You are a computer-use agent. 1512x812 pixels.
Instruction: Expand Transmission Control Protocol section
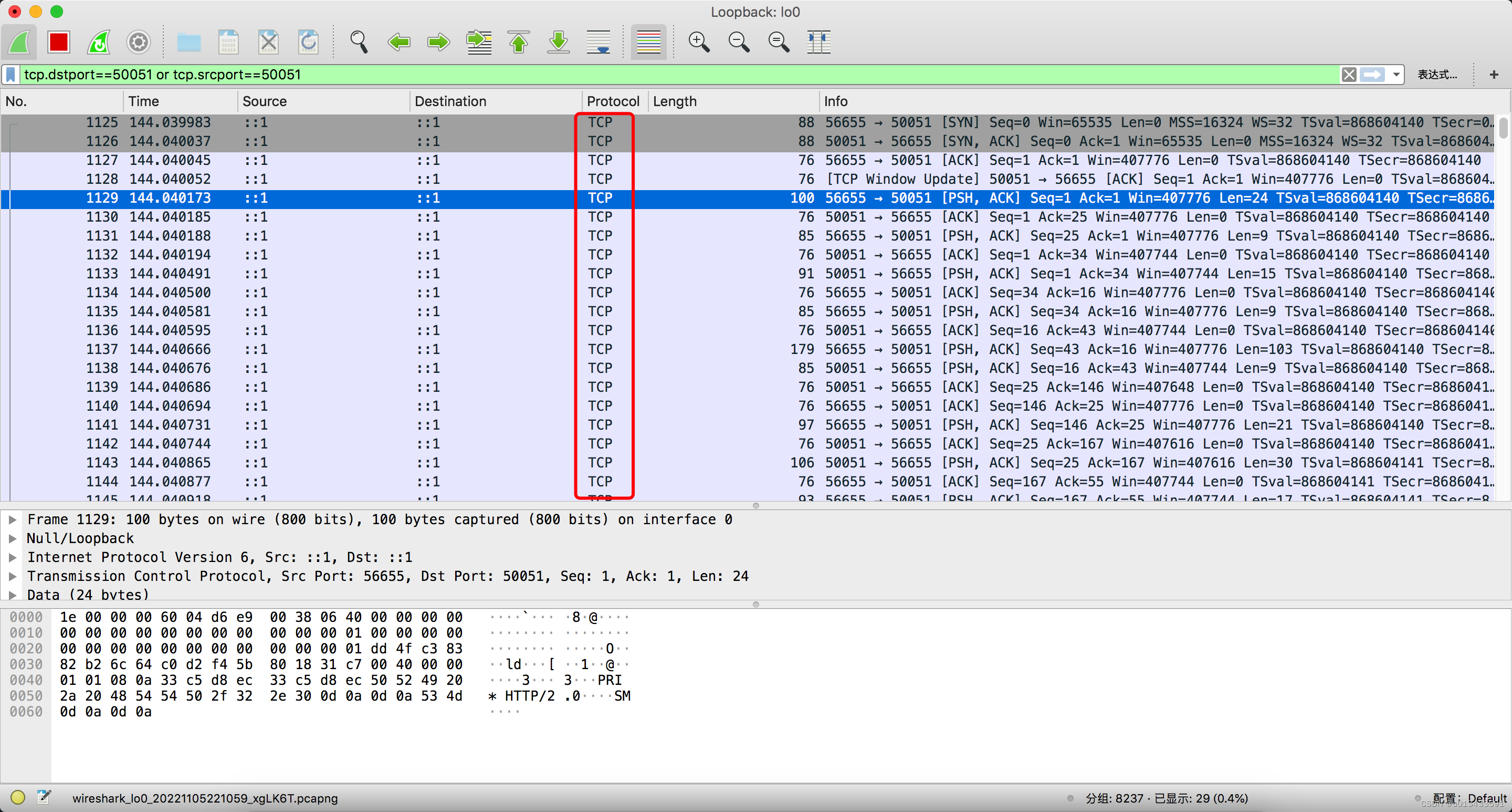12,576
